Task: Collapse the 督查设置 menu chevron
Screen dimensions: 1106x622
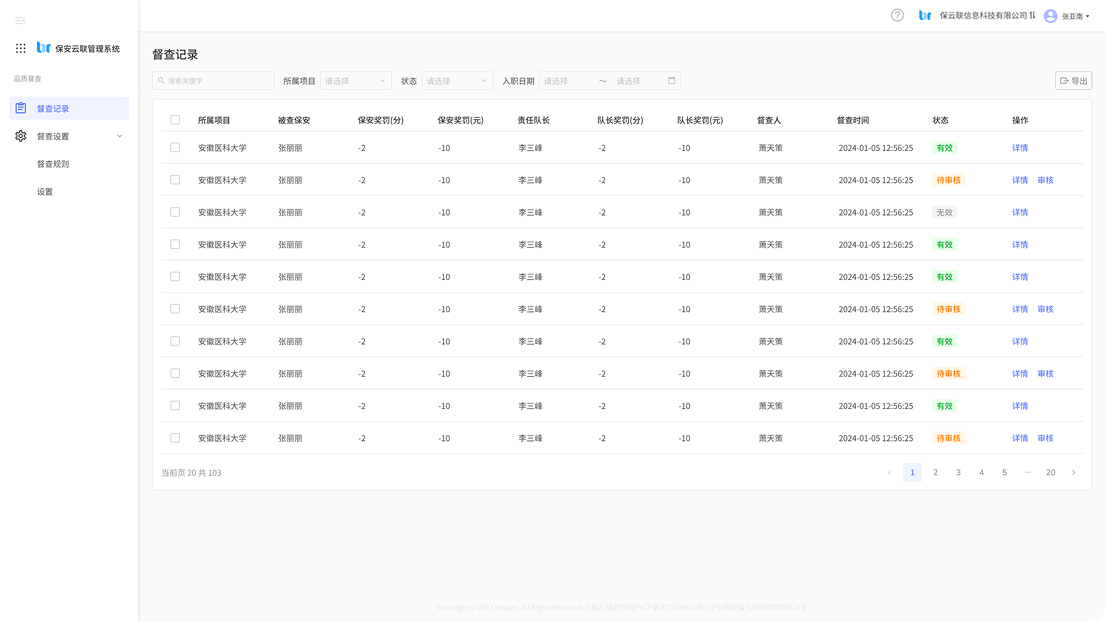Action: point(120,136)
